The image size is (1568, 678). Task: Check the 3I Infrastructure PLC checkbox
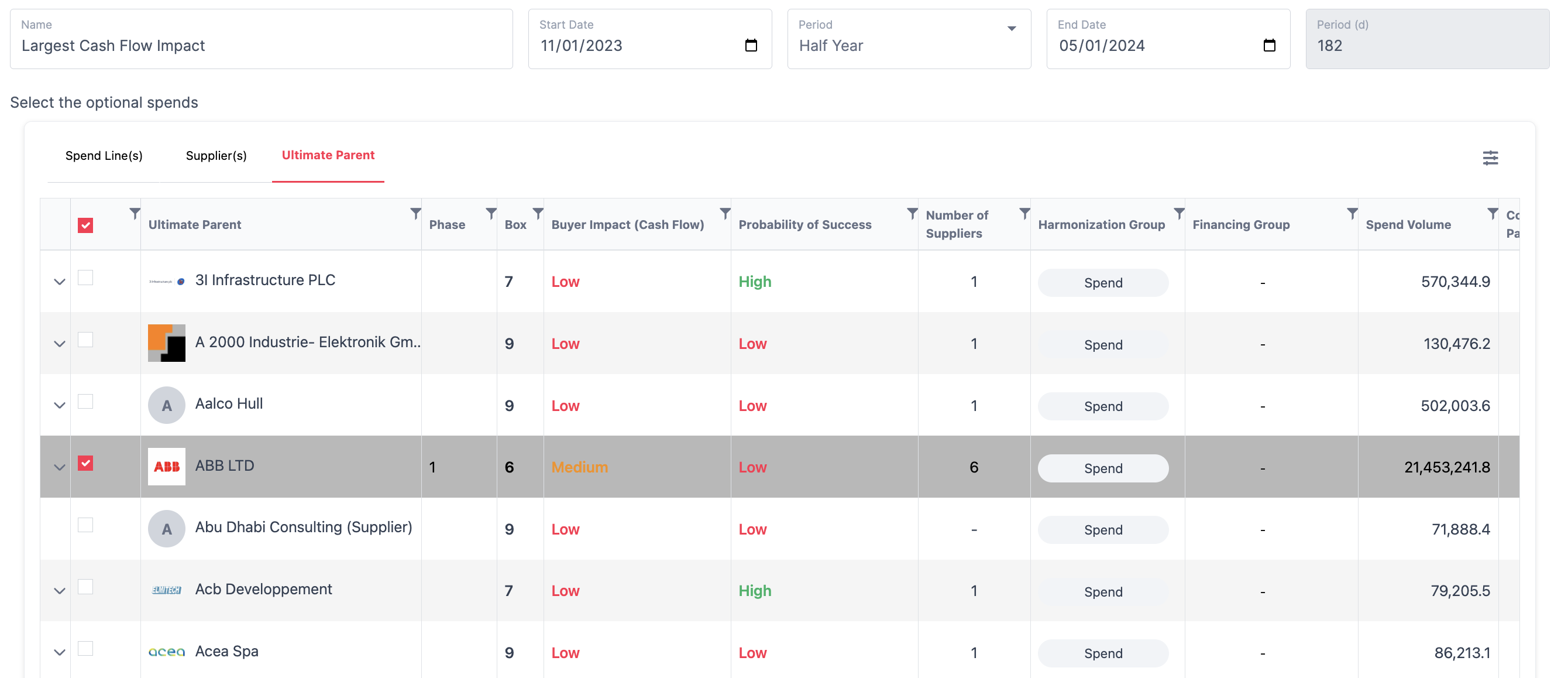(86, 278)
